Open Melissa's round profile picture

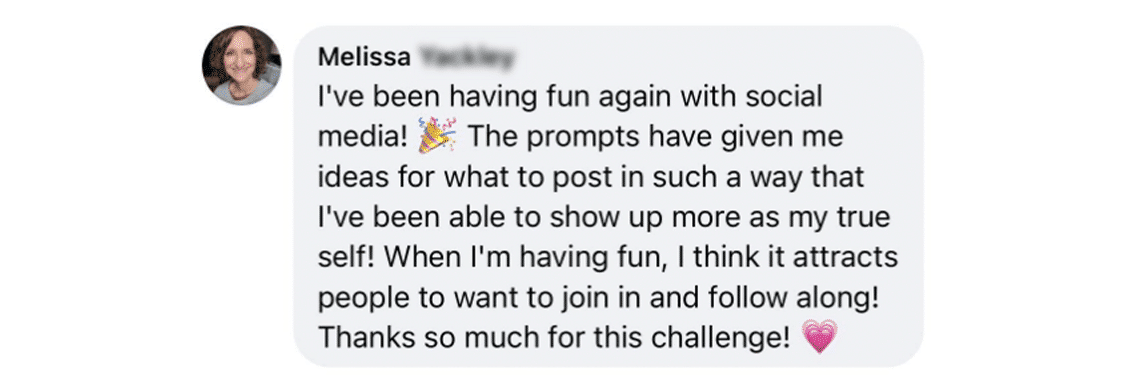point(242,65)
